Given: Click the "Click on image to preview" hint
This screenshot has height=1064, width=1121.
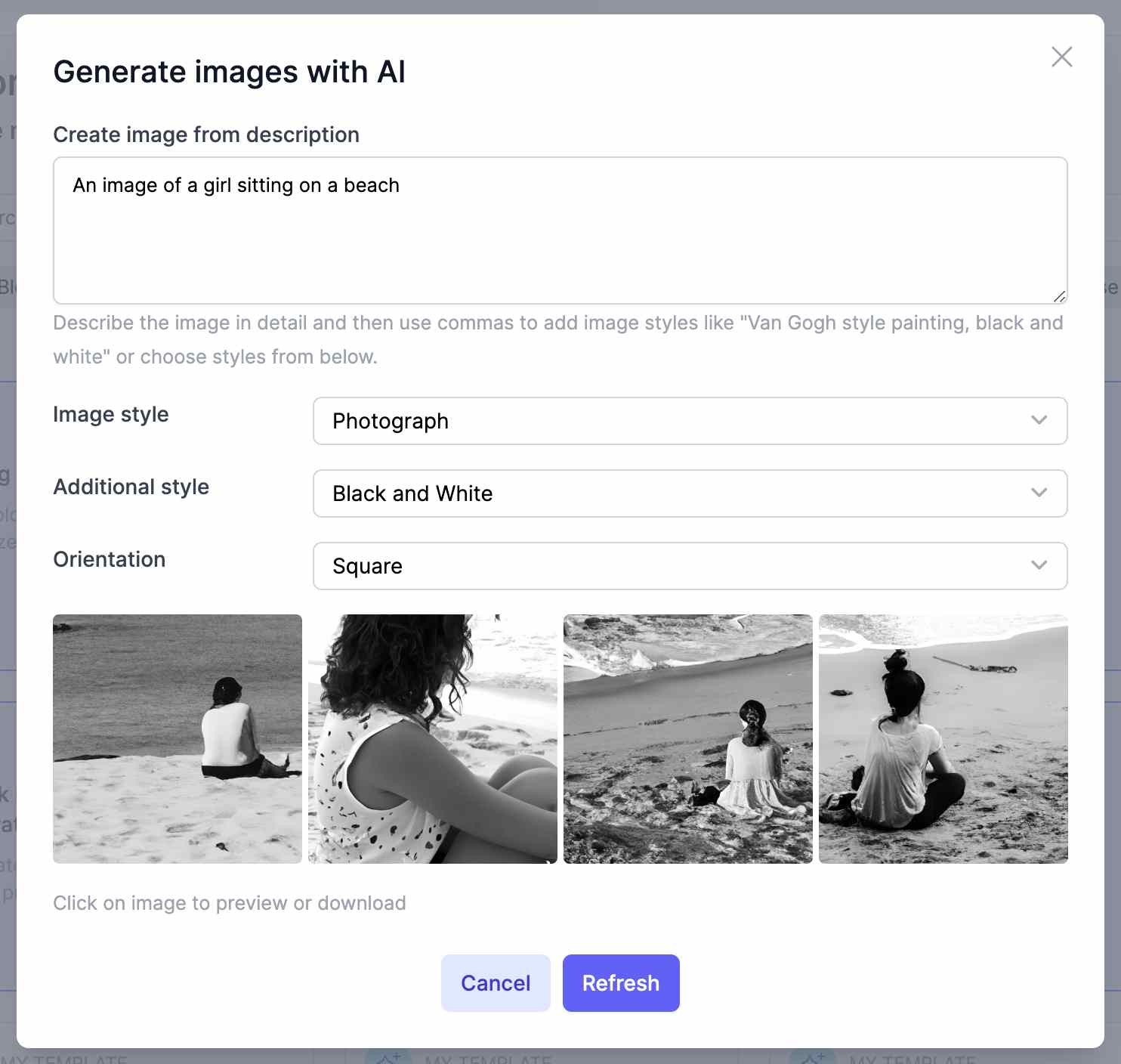Looking at the screenshot, I should tap(230, 903).
